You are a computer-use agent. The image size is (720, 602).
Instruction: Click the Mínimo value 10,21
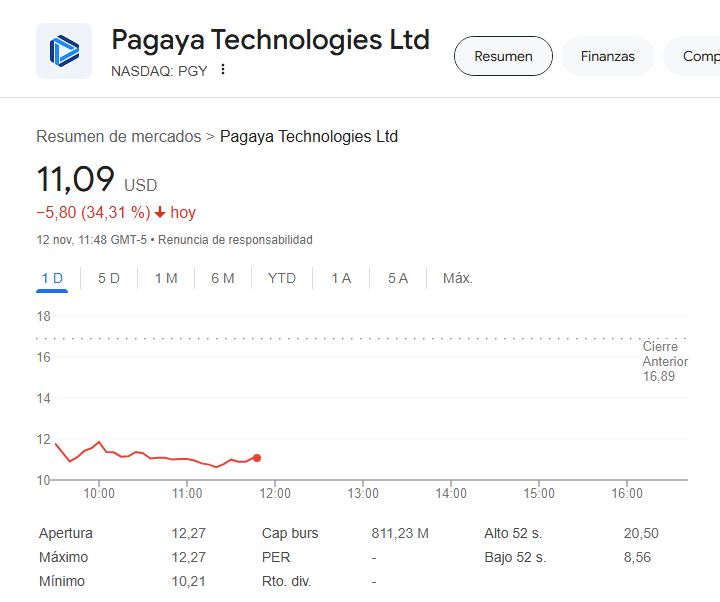(188, 581)
